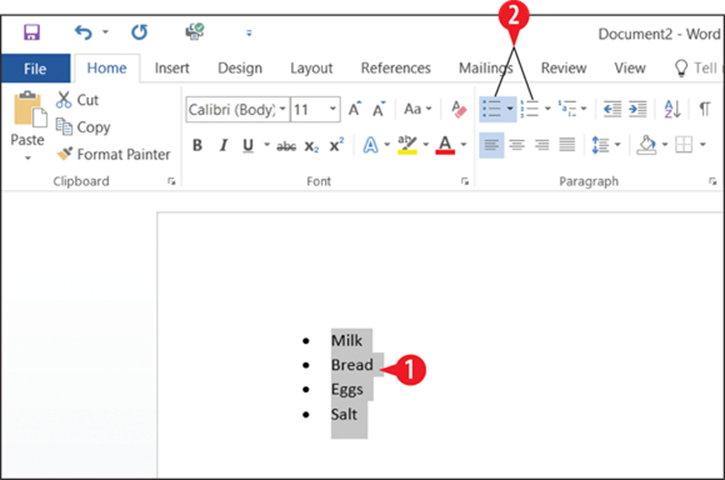725x480 pixels.
Task: Align text left
Action: pos(492,145)
